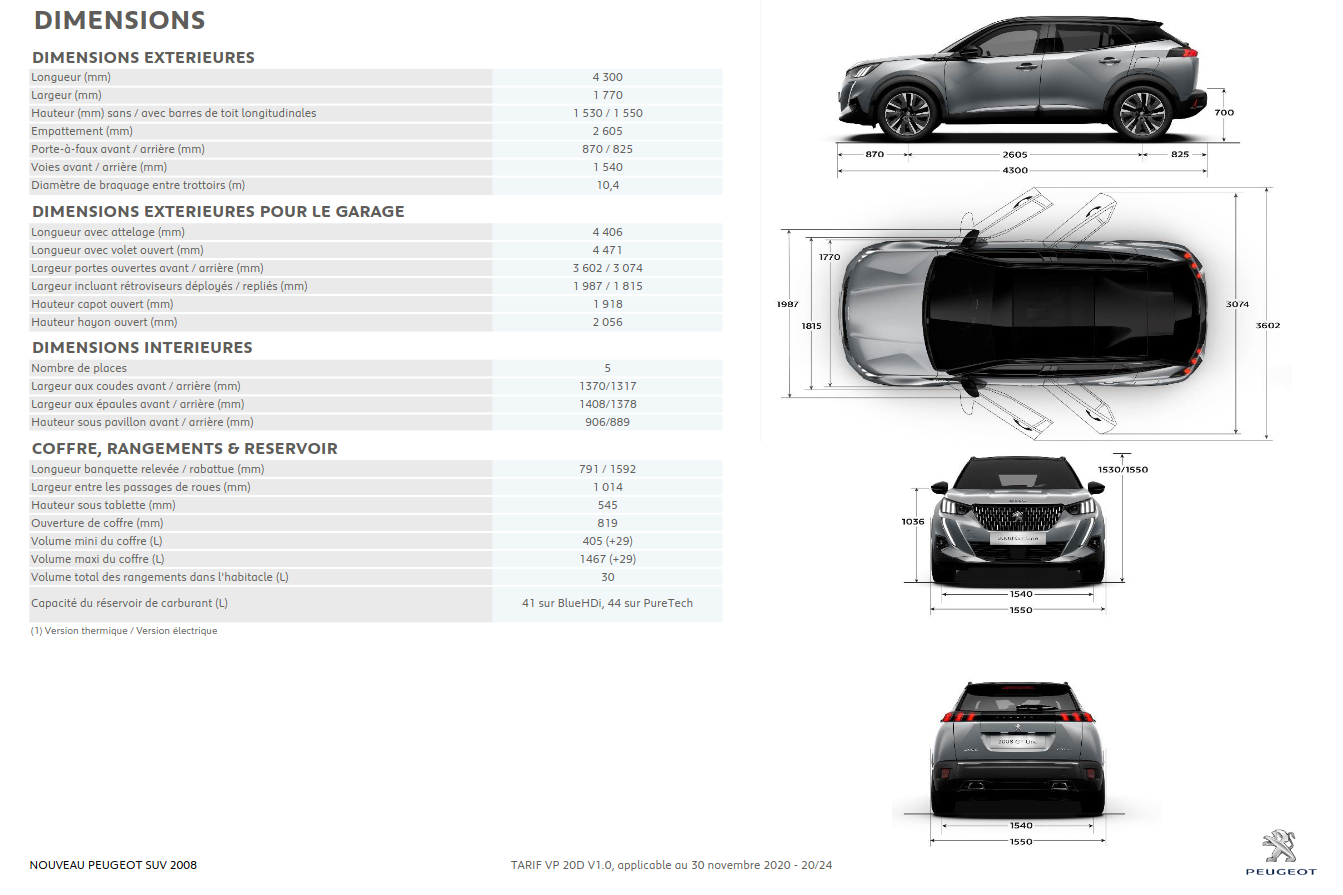Click the Hauteur capot ouvert label

(x=102, y=304)
